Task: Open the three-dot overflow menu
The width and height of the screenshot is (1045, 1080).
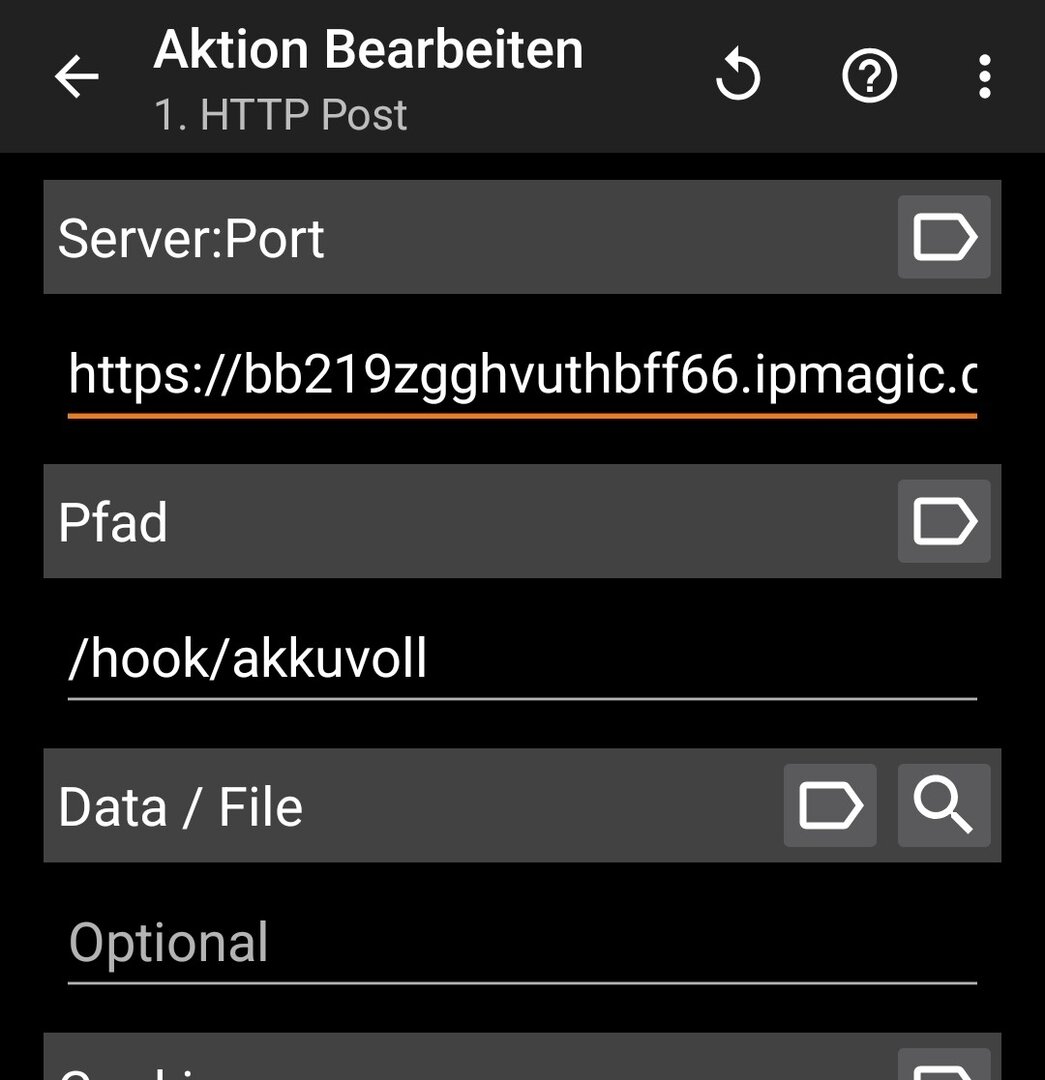Action: pyautogui.click(x=984, y=77)
